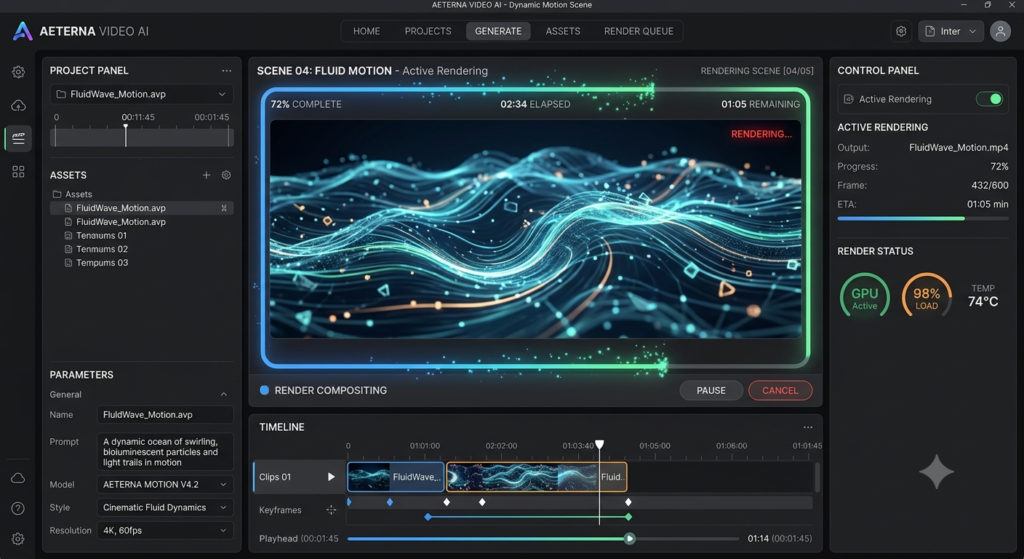1024x559 pixels.
Task: Click the rendering preview video frame
Action: tap(536, 229)
